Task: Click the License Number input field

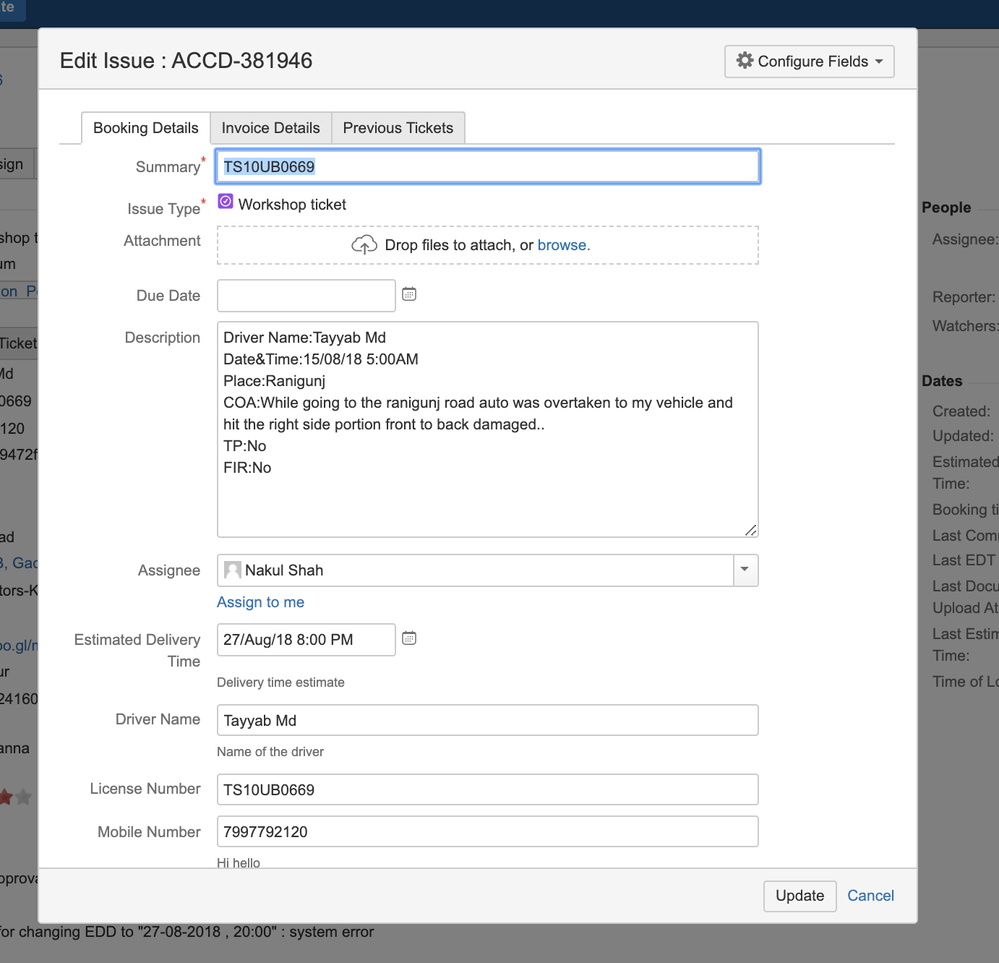Action: (x=488, y=790)
